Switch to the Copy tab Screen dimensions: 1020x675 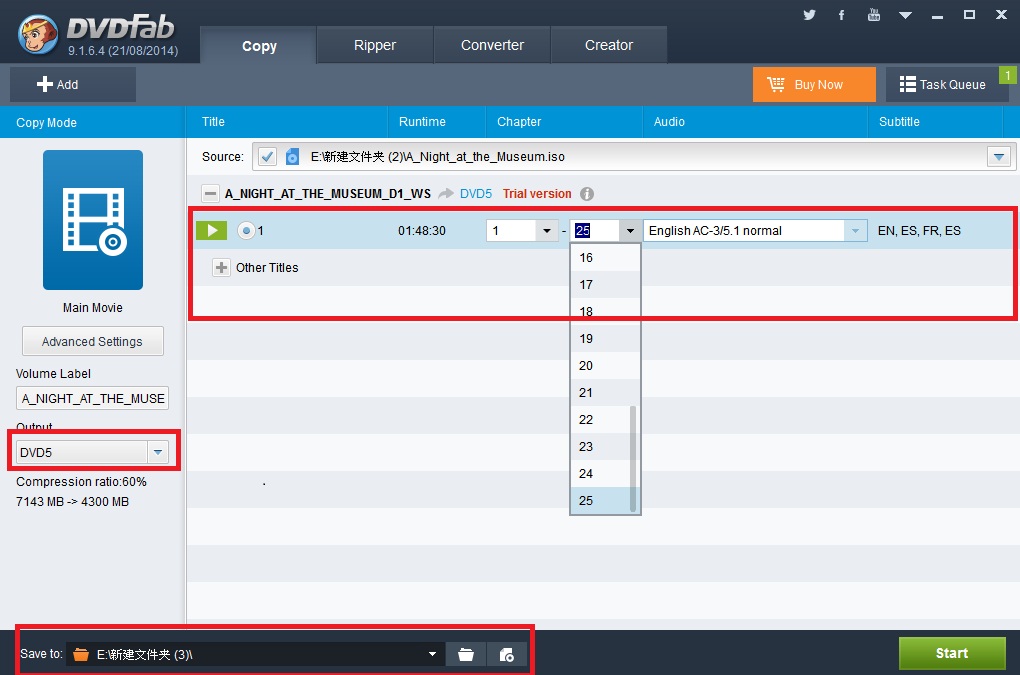click(x=259, y=46)
